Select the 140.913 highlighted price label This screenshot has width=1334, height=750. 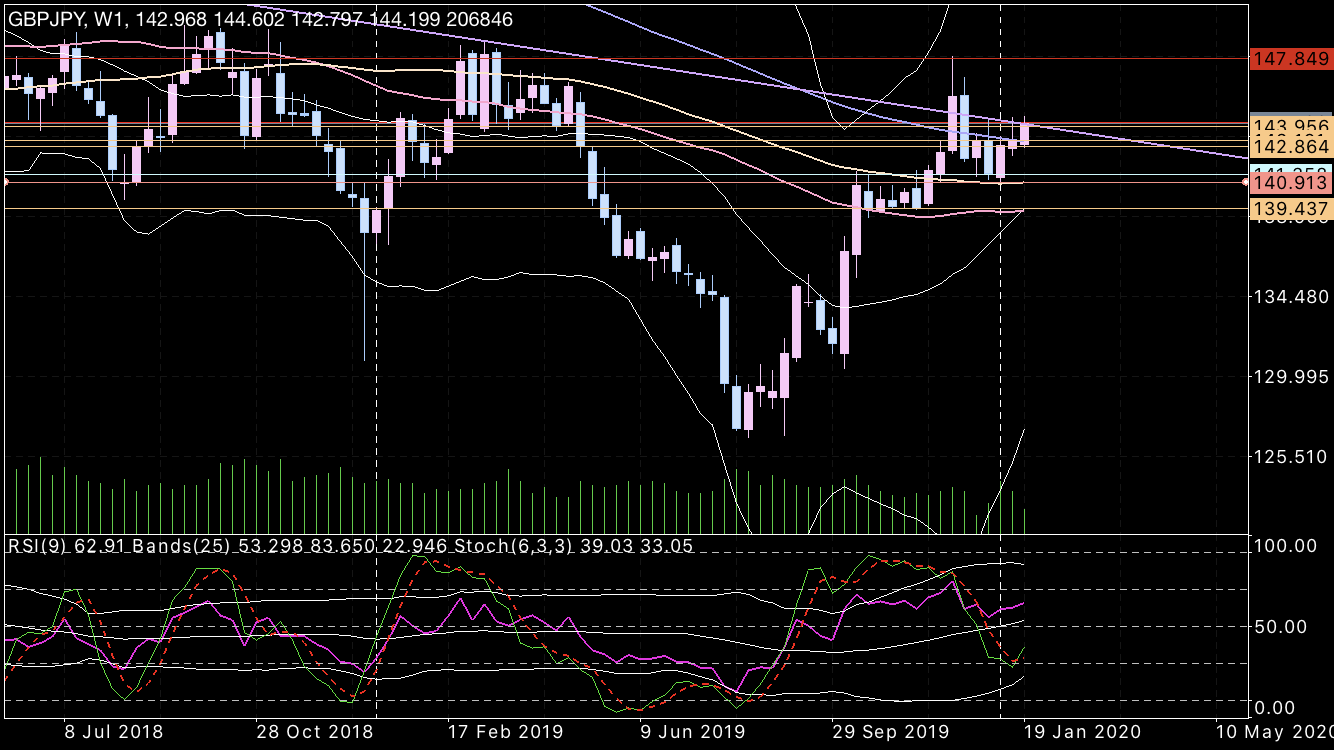[x=1292, y=182]
